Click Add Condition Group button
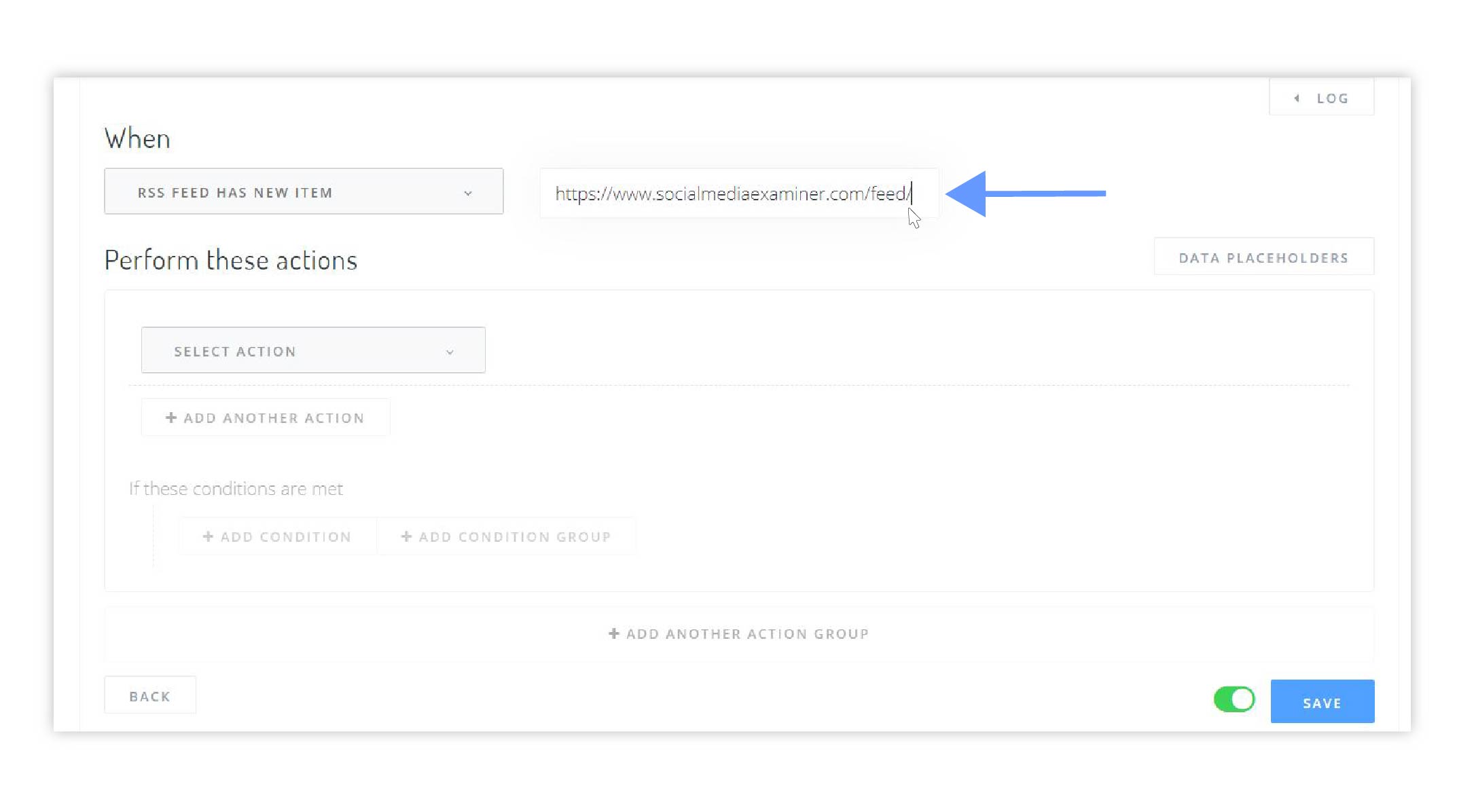Screen dimensions: 1457x812 click(506, 536)
